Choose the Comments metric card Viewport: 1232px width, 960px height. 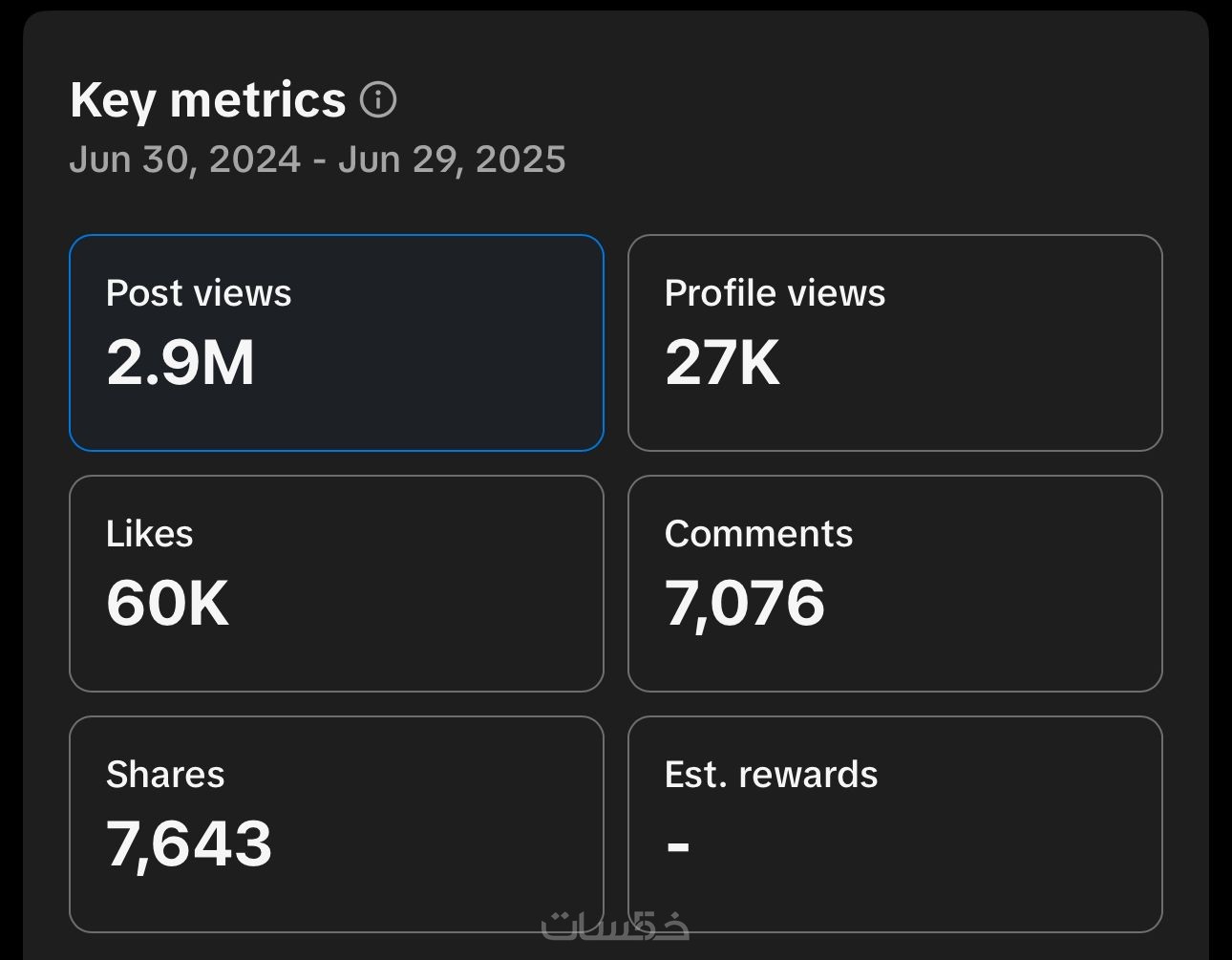(894, 583)
